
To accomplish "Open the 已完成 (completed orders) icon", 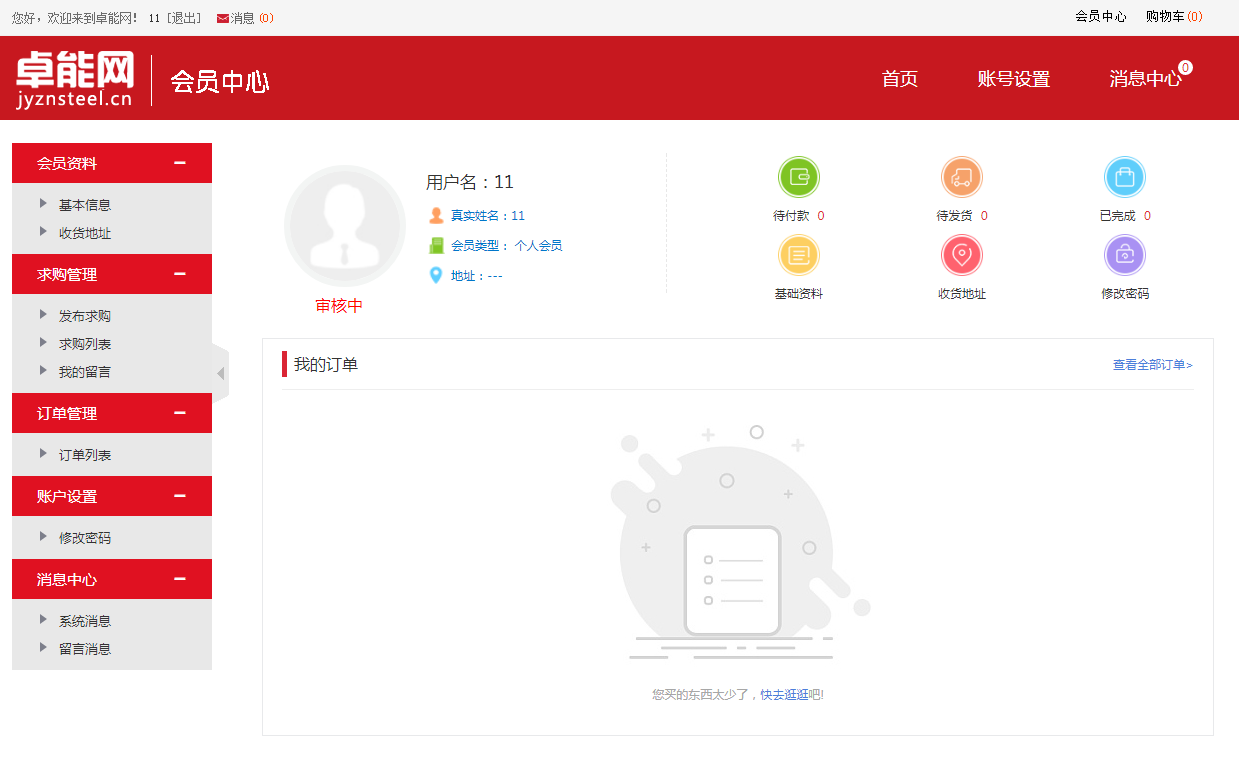I will point(1124,177).
